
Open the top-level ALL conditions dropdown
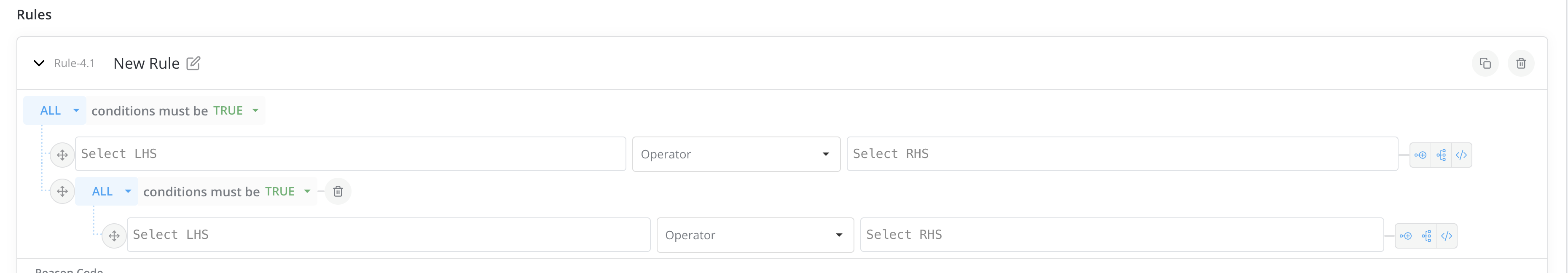pos(59,111)
